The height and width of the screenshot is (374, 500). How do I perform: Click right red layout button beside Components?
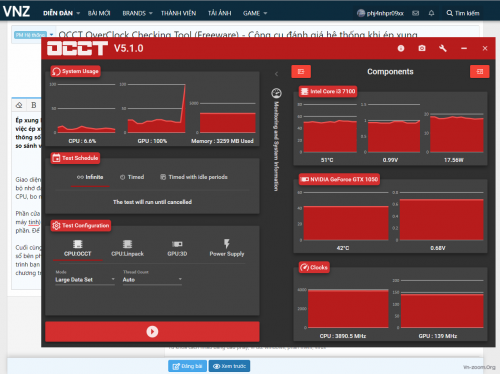[x=480, y=71]
